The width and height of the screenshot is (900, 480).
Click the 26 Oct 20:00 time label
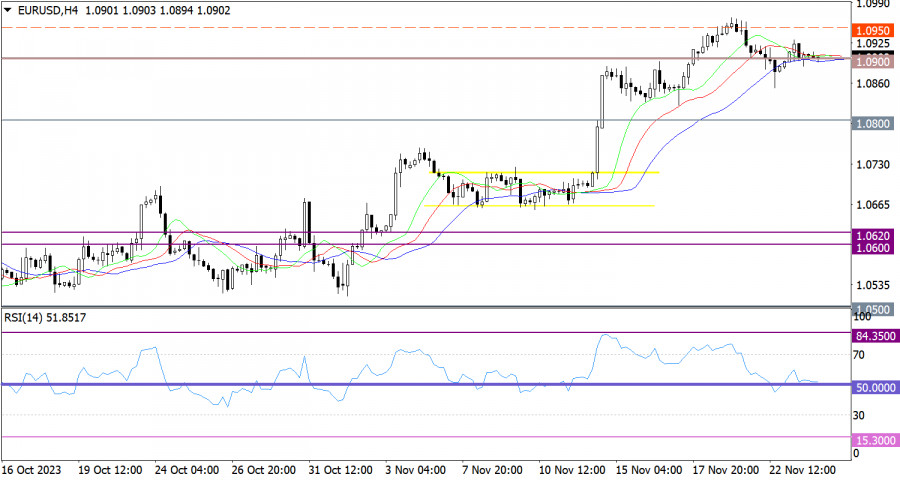(x=264, y=470)
